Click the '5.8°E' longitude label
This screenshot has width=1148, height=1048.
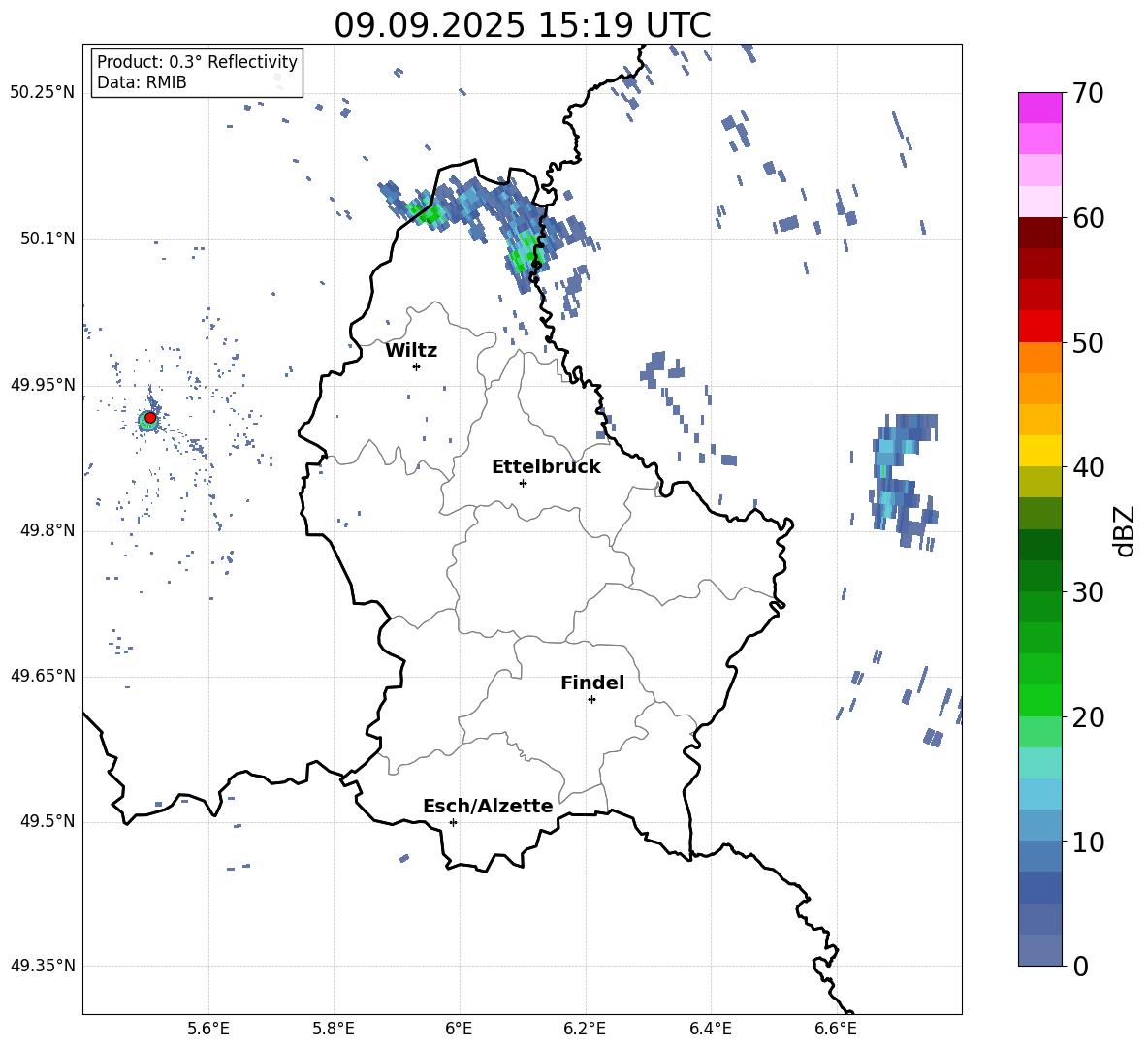334,1029
